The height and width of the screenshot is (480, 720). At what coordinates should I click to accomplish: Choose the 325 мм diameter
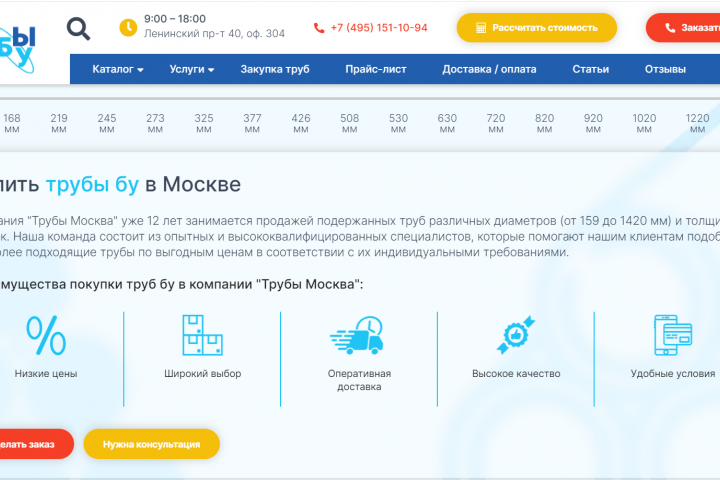point(204,123)
